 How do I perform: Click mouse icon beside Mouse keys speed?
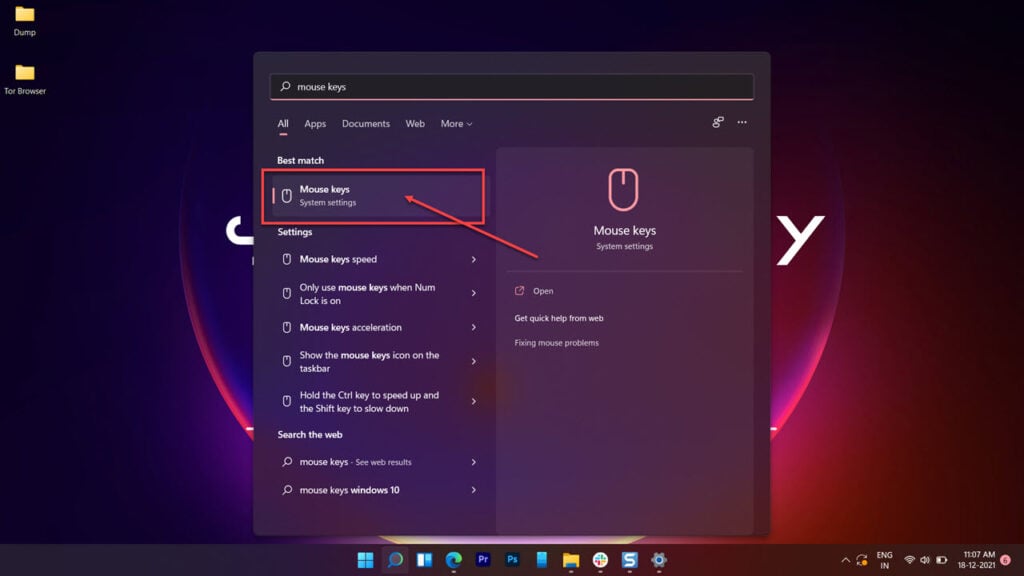coord(287,259)
